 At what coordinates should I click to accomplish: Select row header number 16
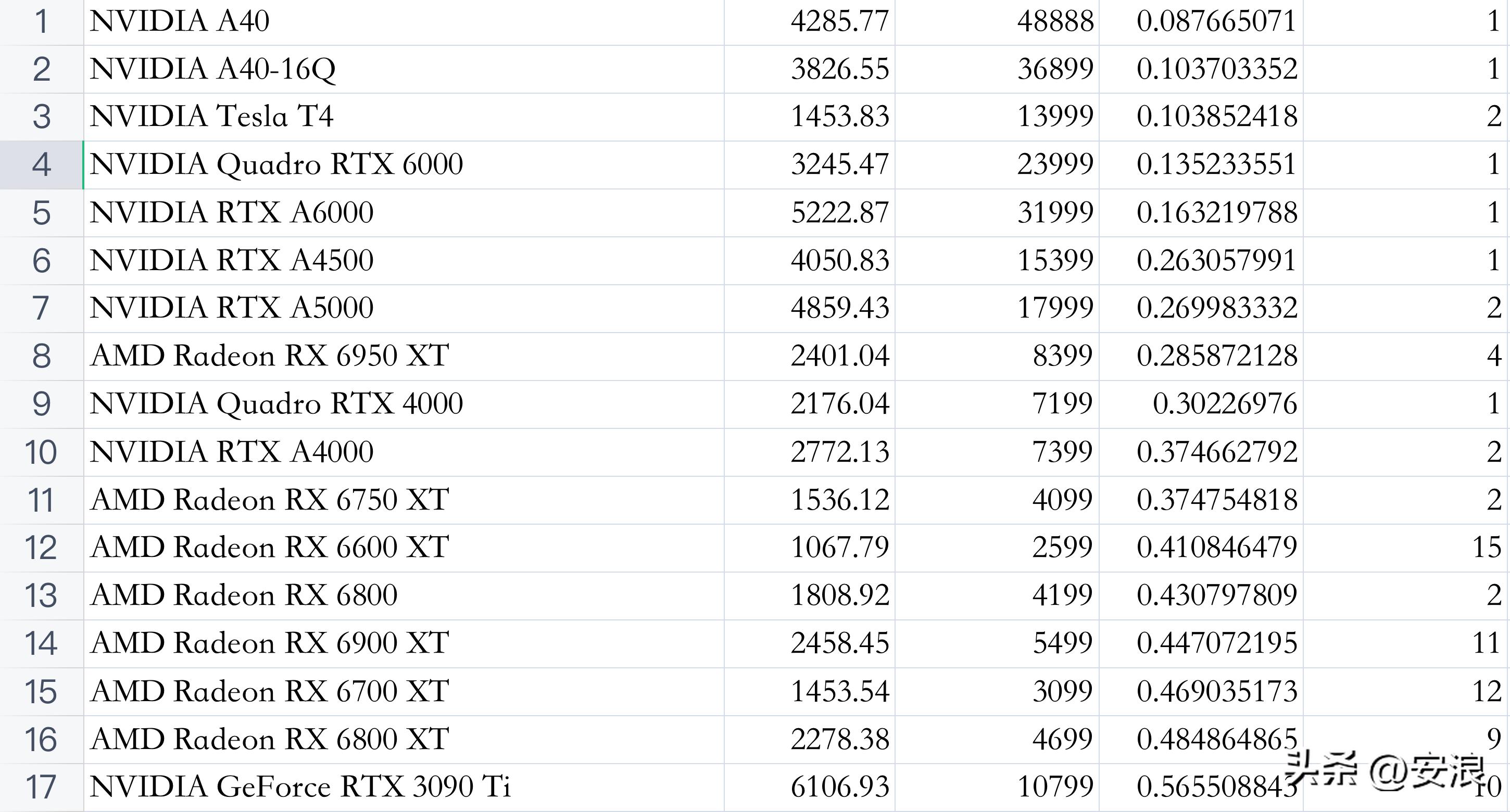tap(41, 739)
